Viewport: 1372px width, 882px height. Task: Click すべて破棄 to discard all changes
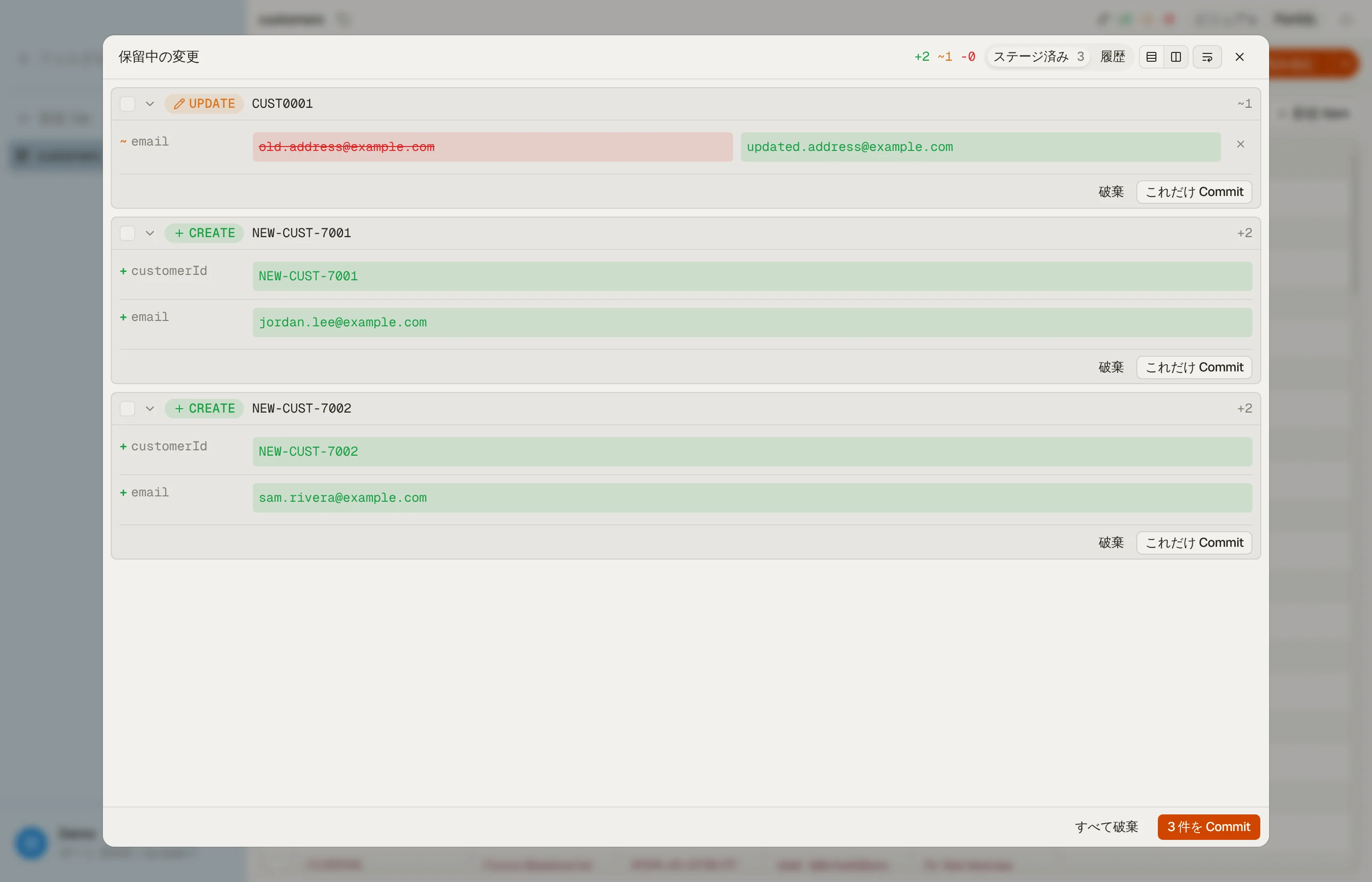(x=1106, y=827)
